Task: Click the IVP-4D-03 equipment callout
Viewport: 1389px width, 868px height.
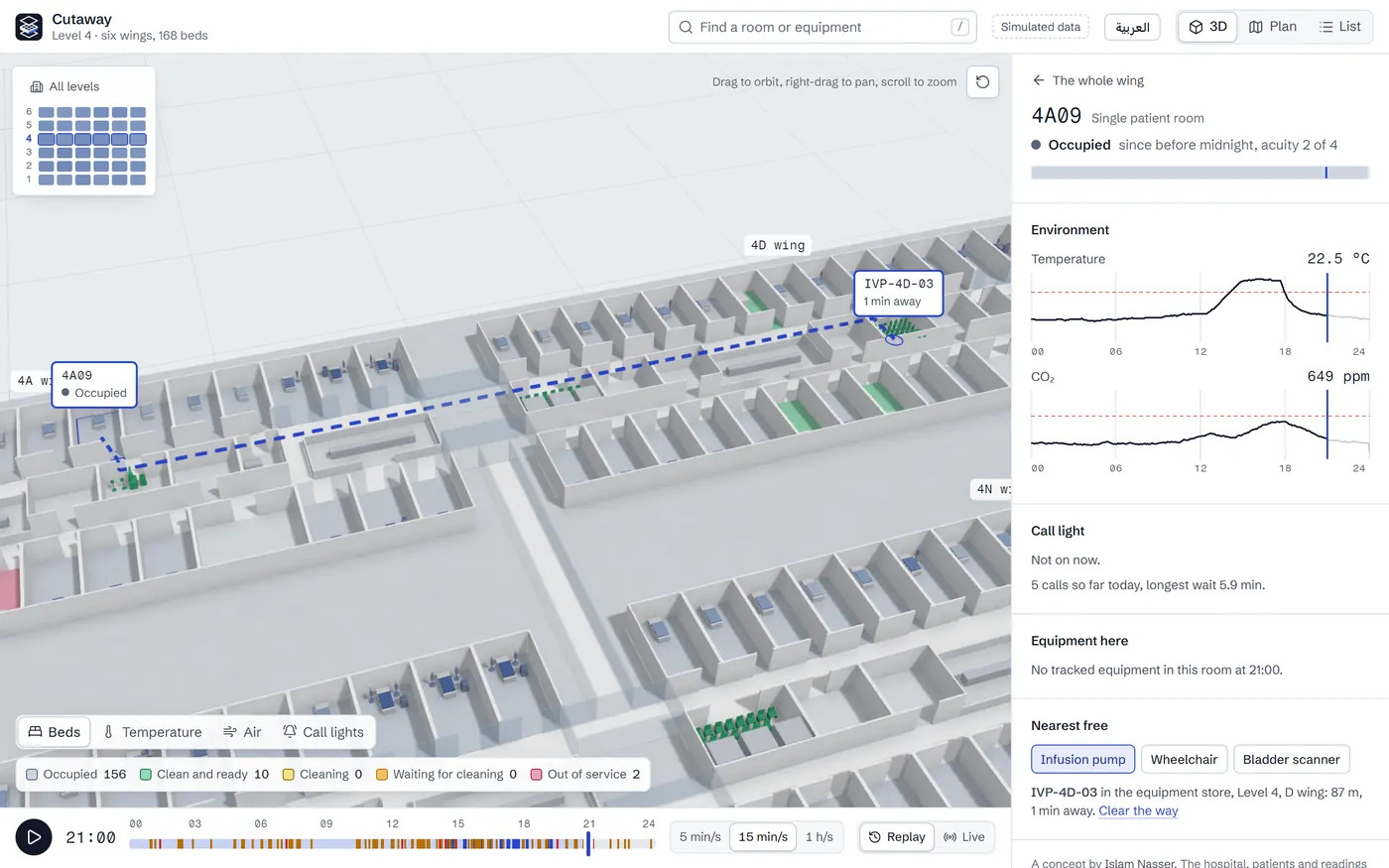Action: [898, 293]
